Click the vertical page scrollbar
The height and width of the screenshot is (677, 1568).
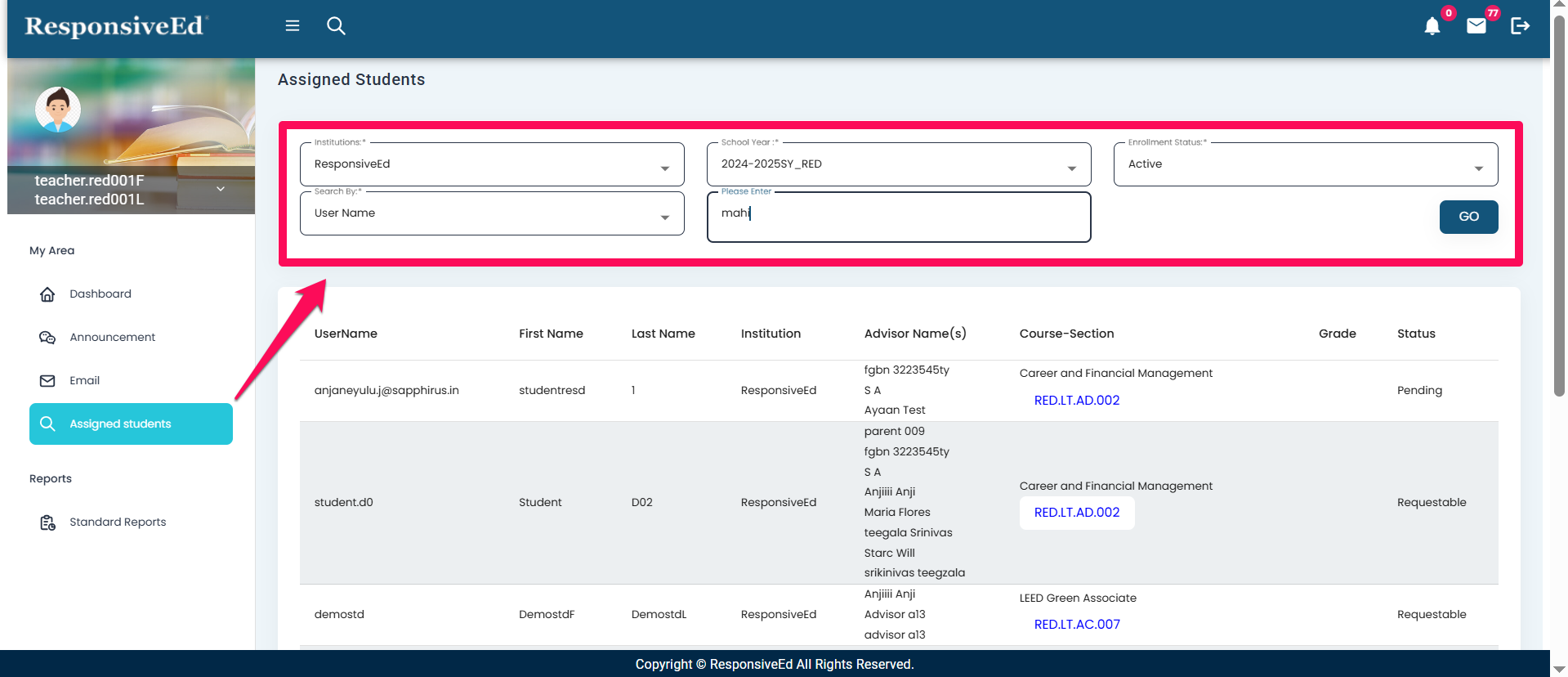pos(1559,204)
